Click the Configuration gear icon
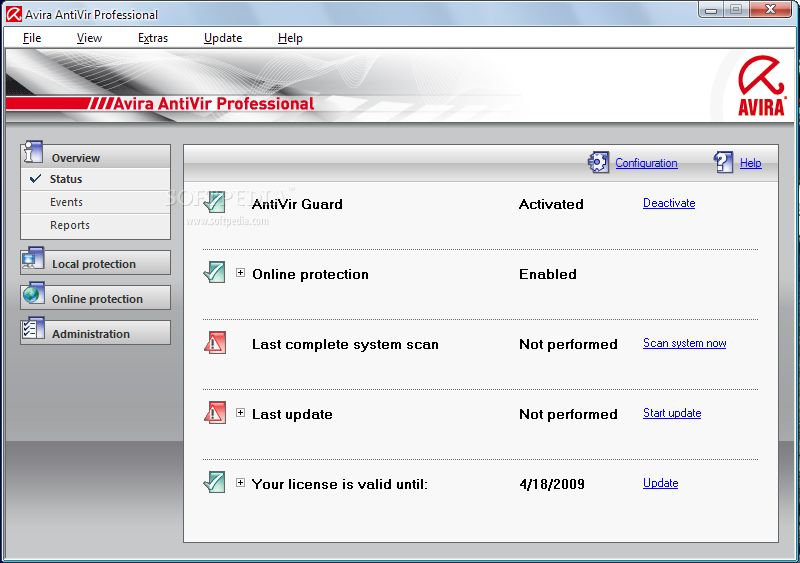 [x=598, y=162]
